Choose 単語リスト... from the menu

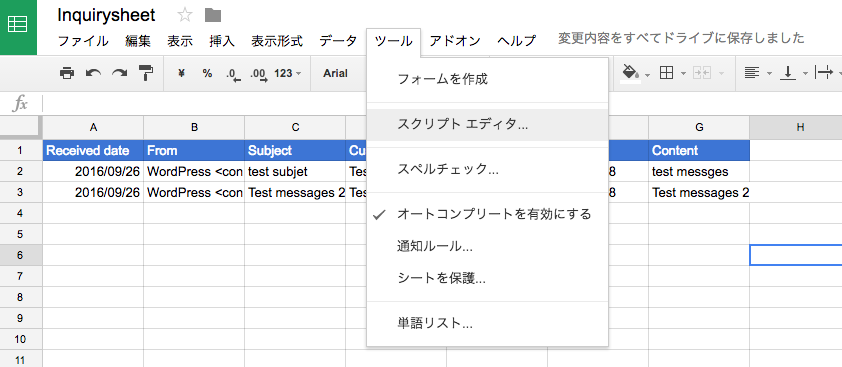[x=488, y=323]
